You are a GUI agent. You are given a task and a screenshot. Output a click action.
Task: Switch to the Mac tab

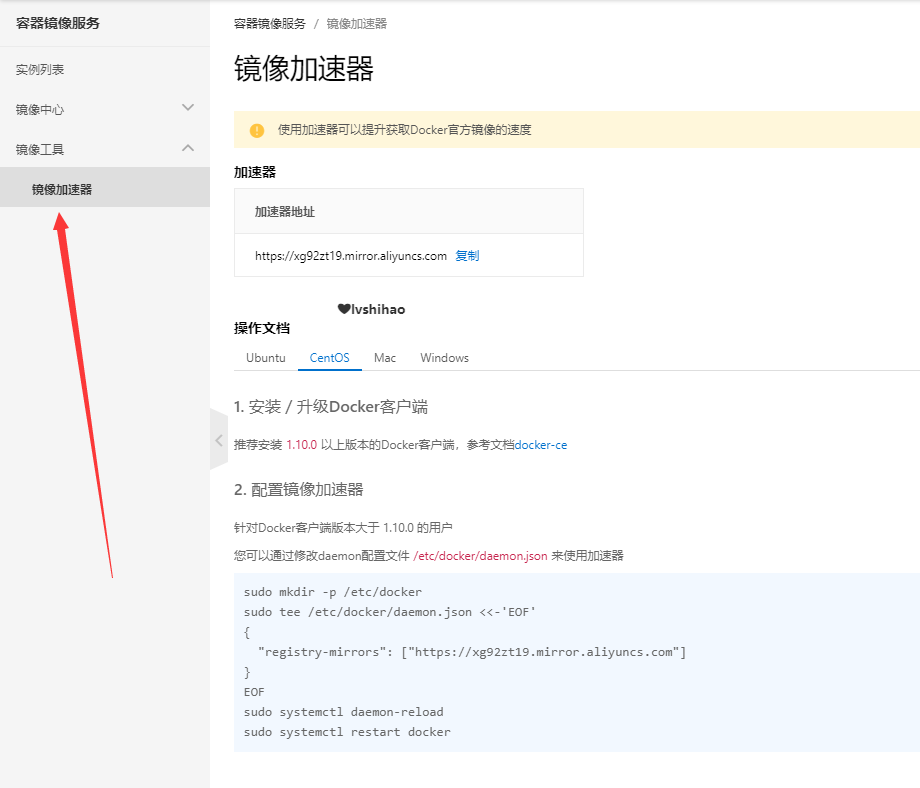pyautogui.click(x=385, y=358)
